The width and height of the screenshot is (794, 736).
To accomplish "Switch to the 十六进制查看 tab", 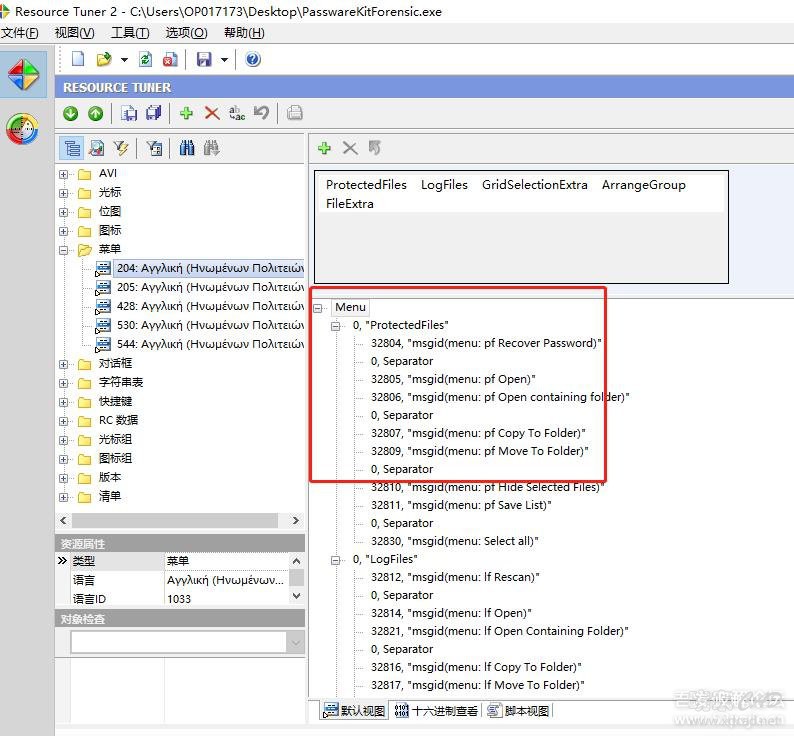I will tap(436, 711).
